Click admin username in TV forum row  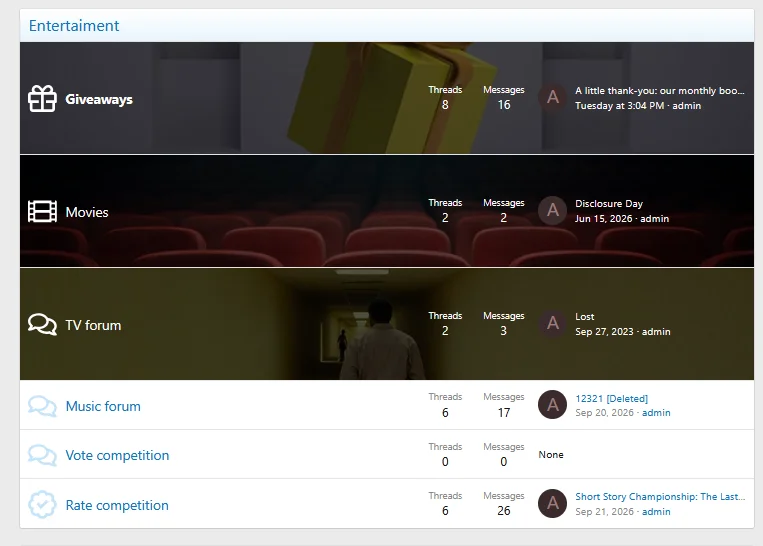[x=656, y=331]
